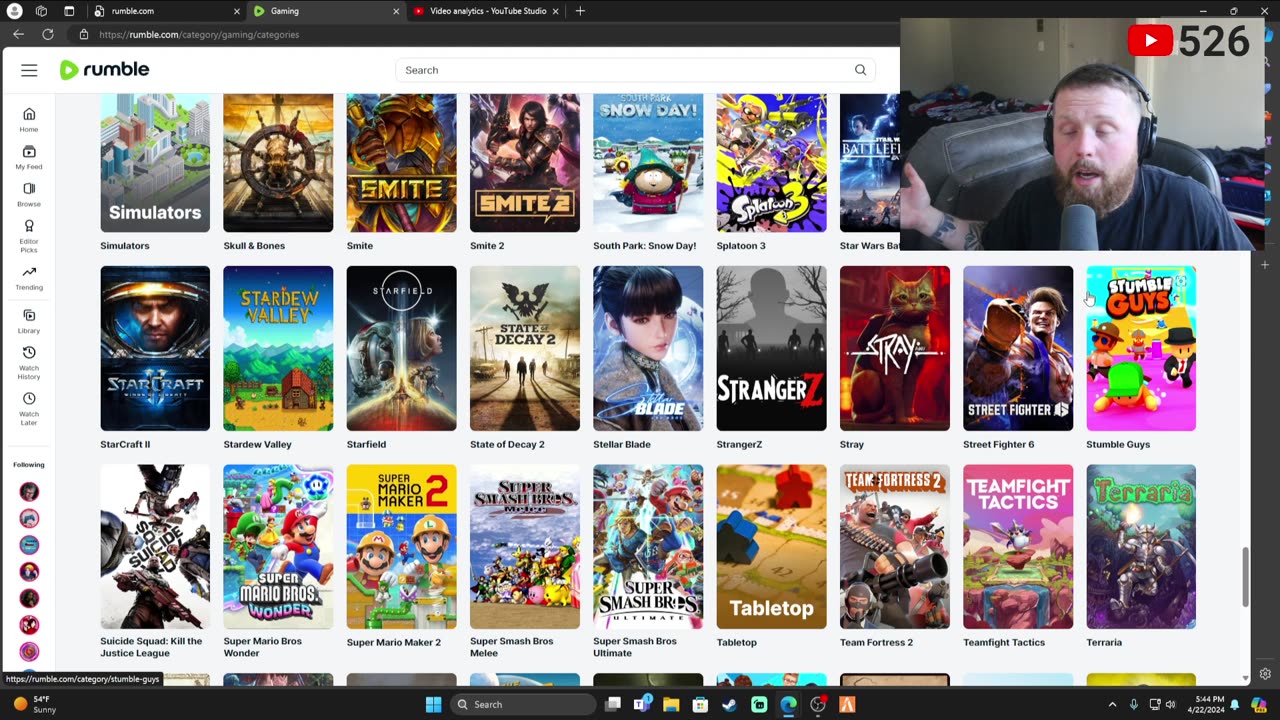
Task: Open My Feed in sidebar
Action: tap(29, 157)
